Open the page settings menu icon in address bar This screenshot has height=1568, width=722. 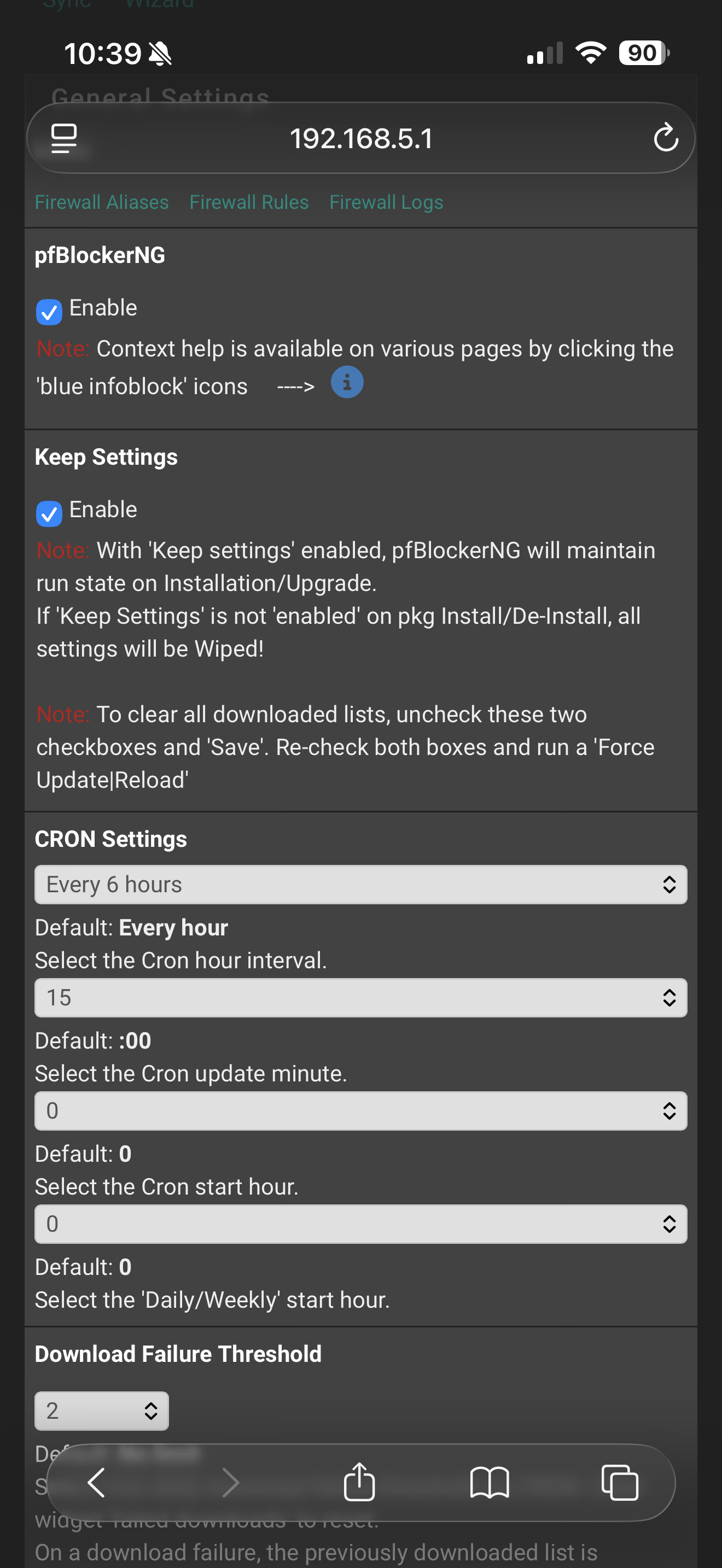click(x=64, y=138)
